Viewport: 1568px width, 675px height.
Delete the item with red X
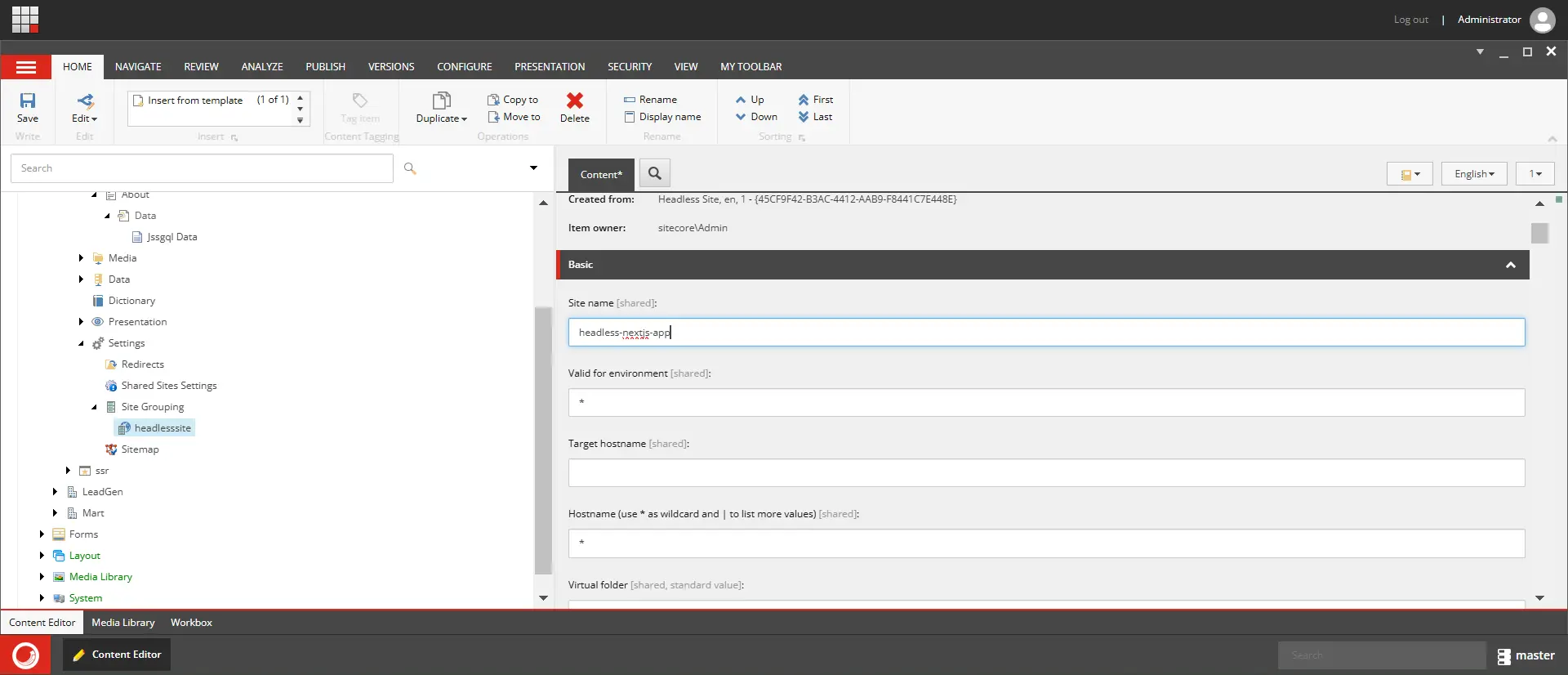(x=575, y=107)
